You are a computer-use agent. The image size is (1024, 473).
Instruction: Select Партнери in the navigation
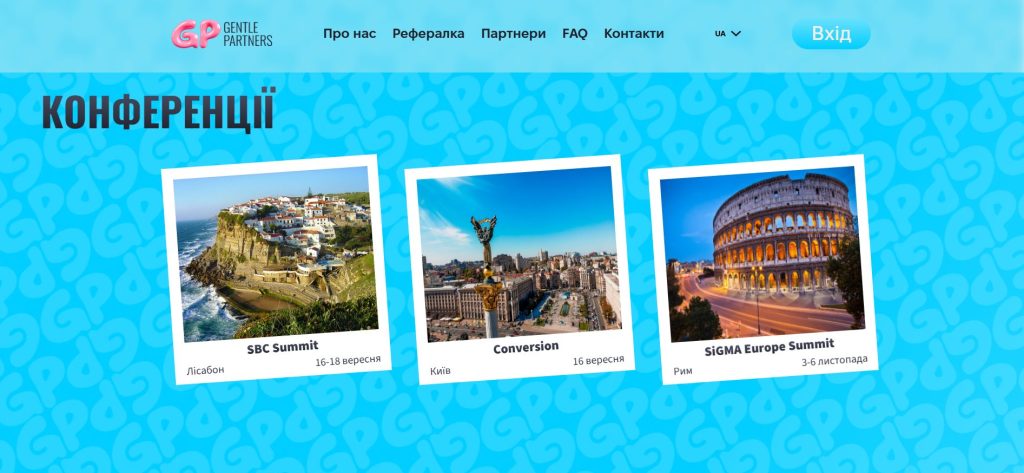click(513, 33)
